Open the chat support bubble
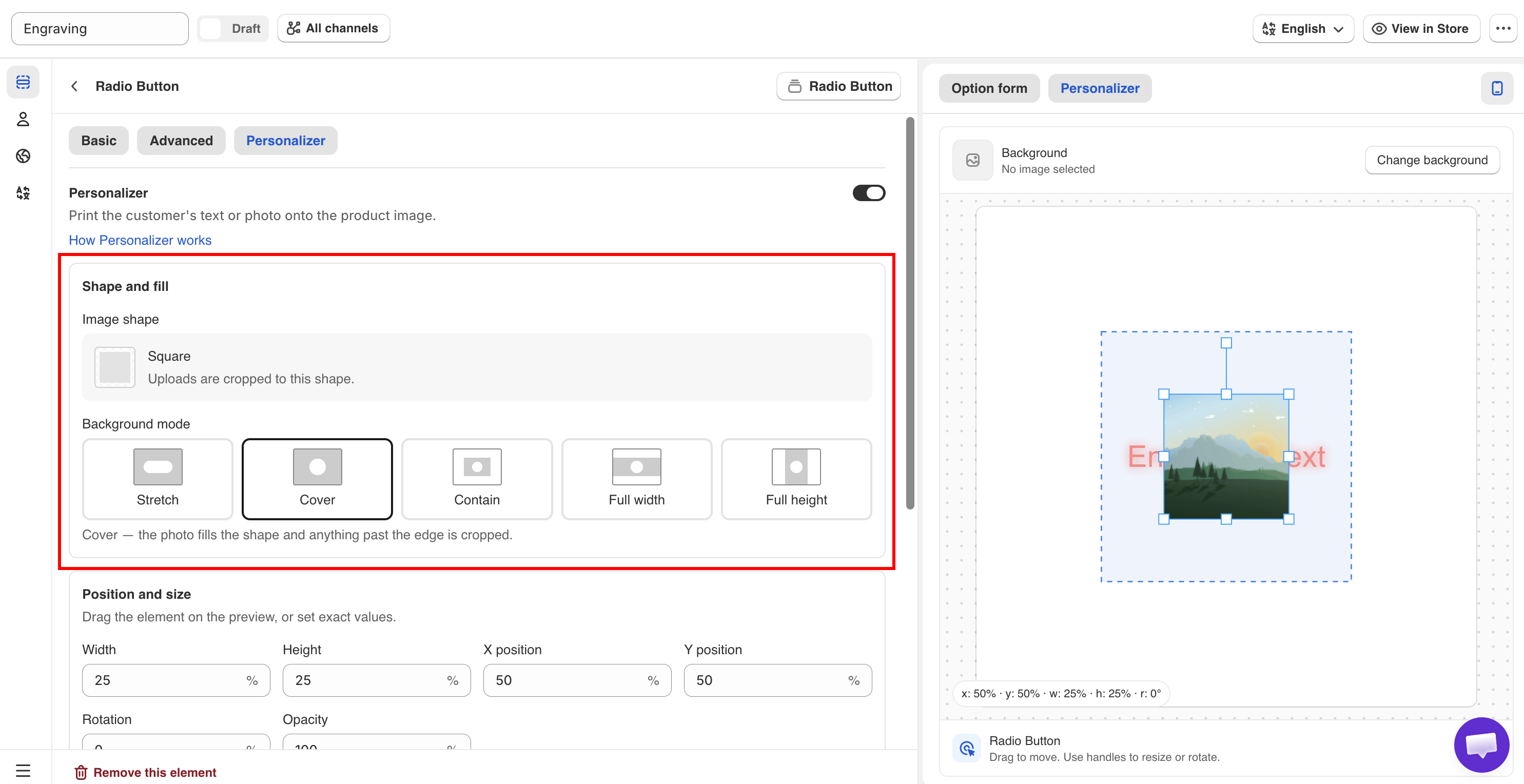The height and width of the screenshot is (784, 1524). [x=1481, y=745]
